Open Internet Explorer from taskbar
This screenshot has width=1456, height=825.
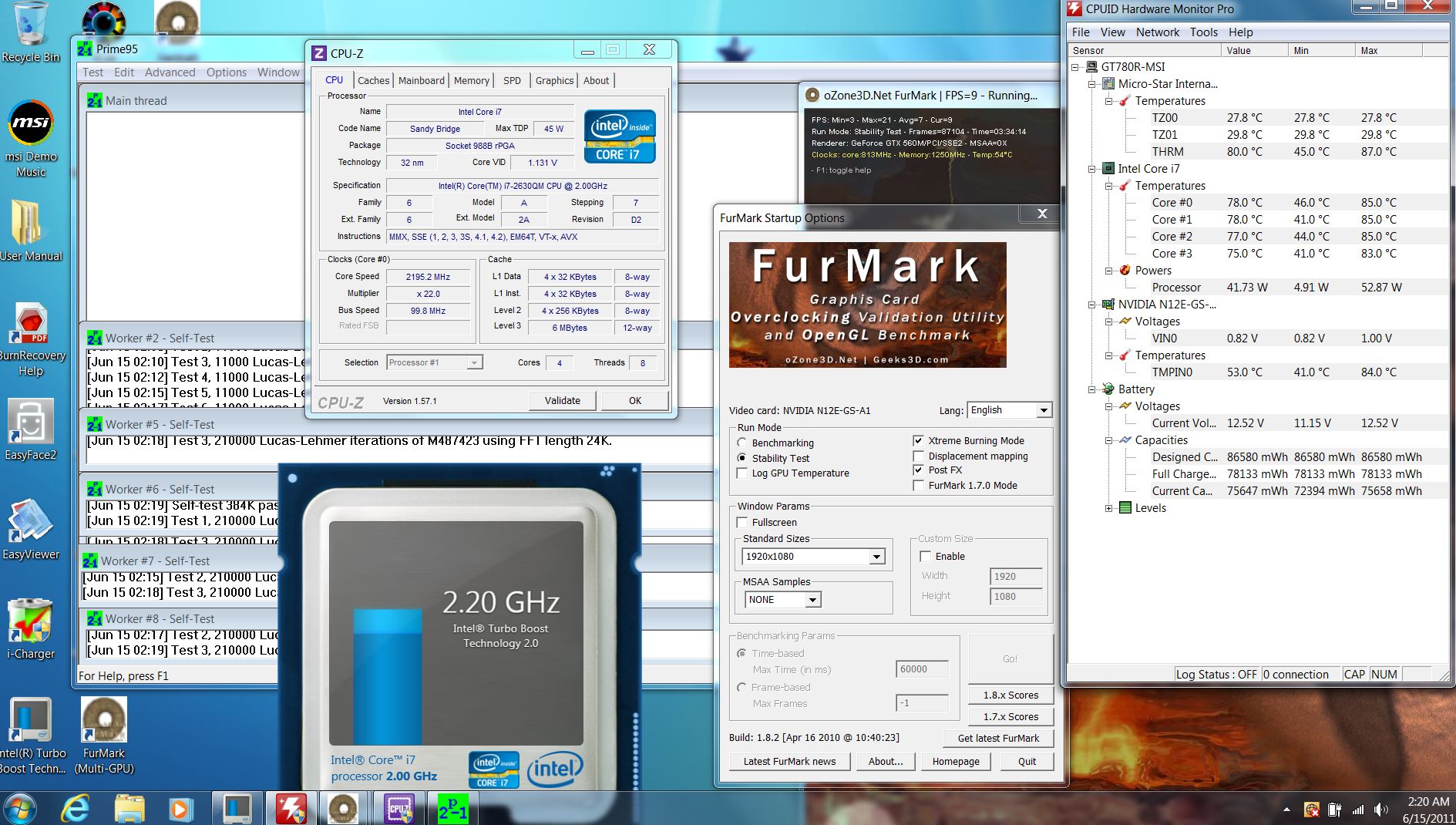click(x=76, y=809)
